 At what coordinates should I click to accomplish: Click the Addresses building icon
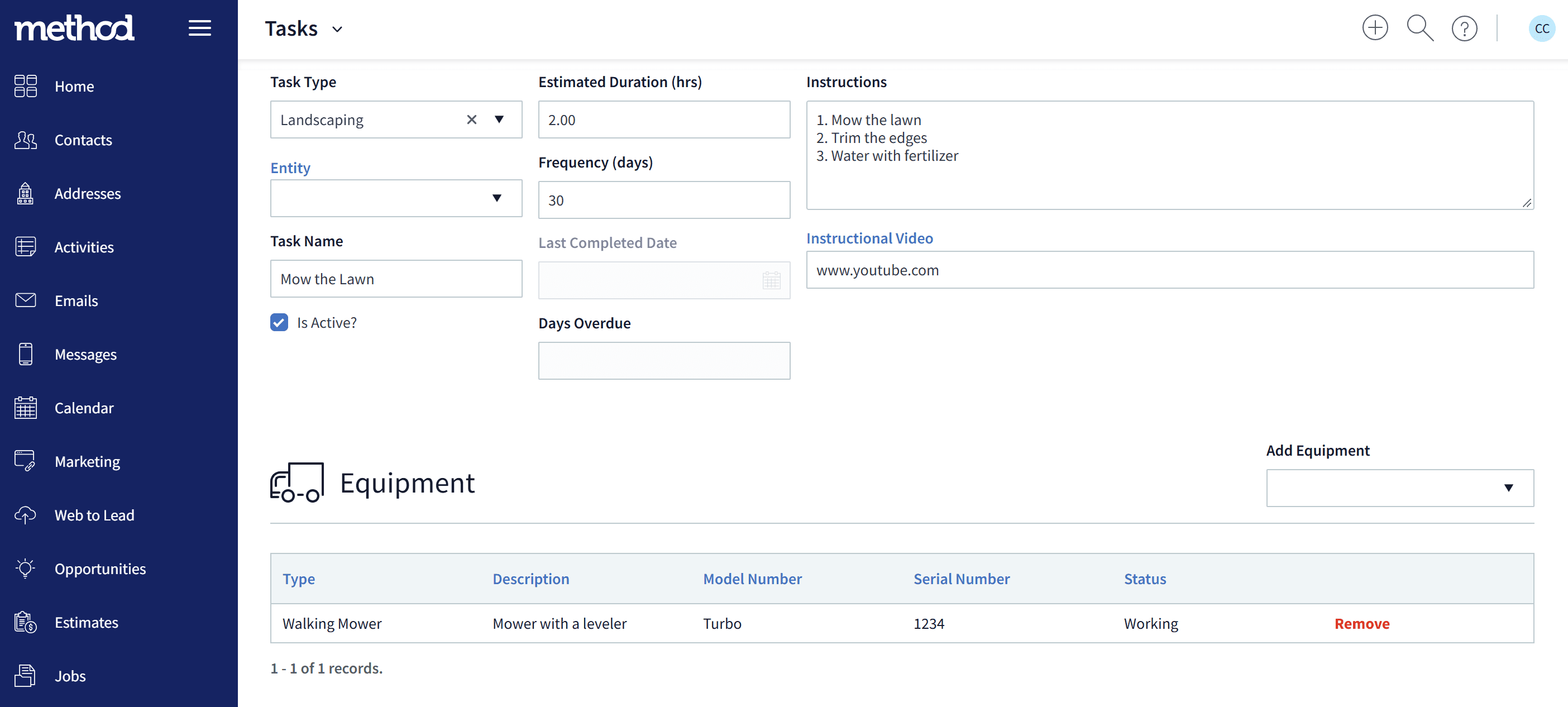coord(26,193)
